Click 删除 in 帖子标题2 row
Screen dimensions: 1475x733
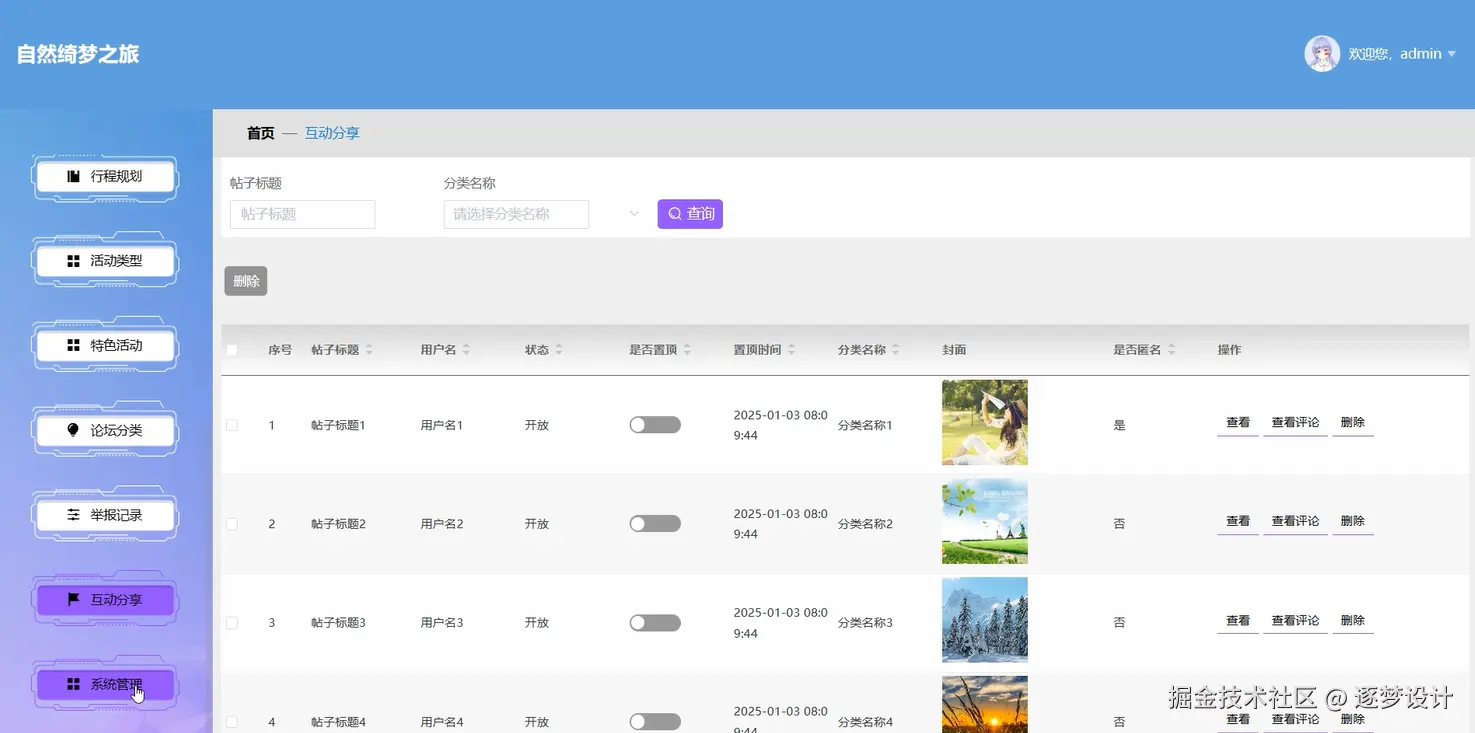[x=1353, y=522]
